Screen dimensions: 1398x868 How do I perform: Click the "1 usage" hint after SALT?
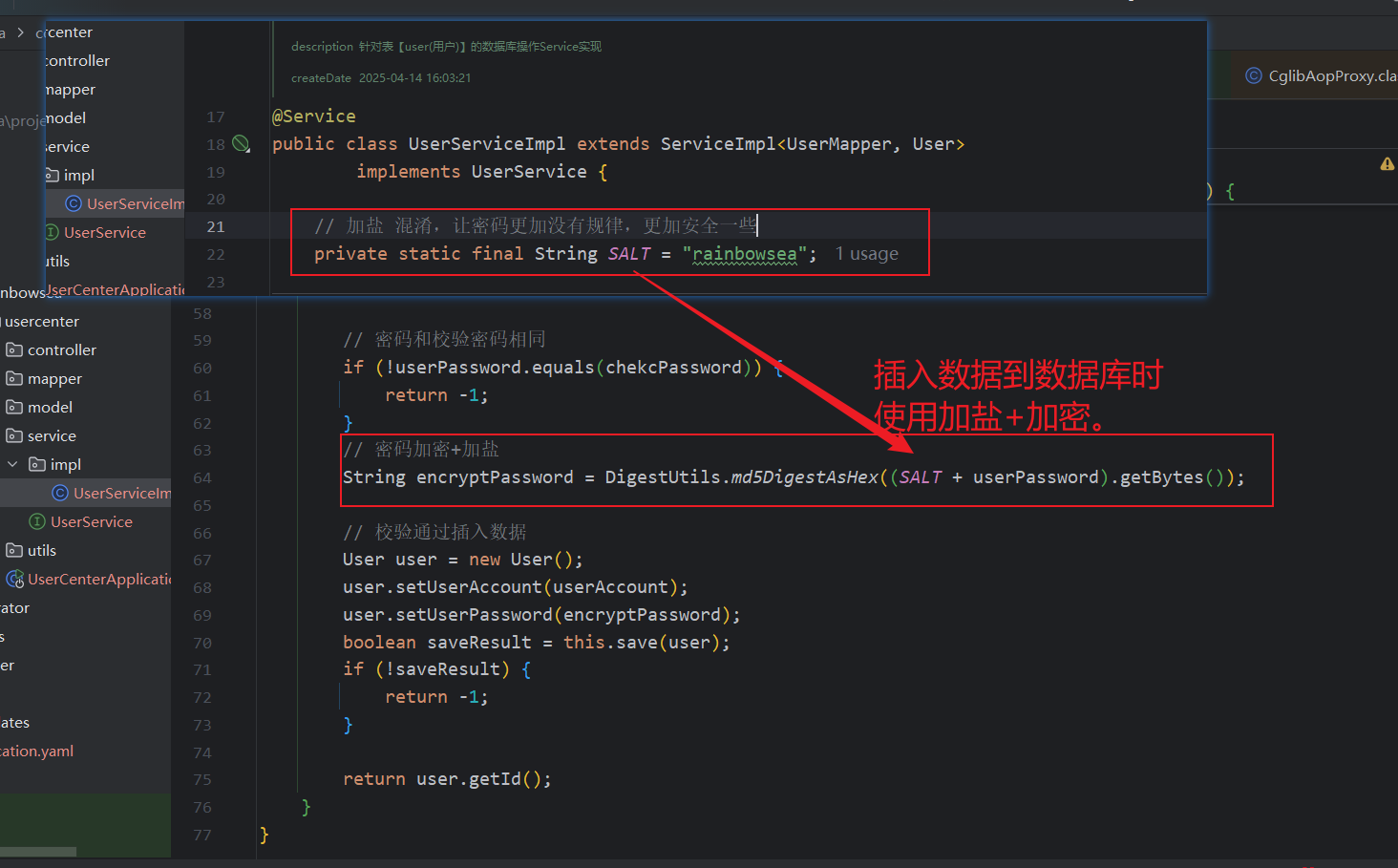[x=866, y=254]
